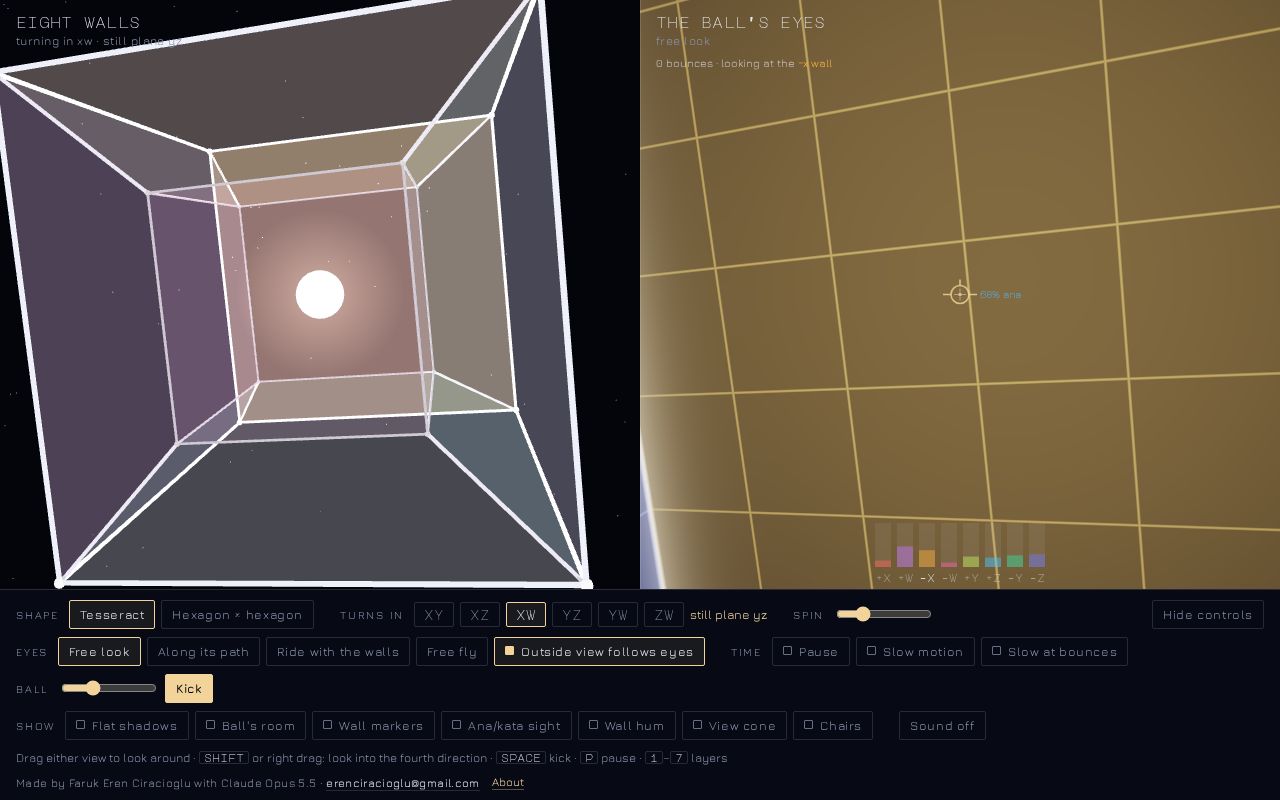
Task: Click the "THE BALL'S EYES" heading
Action: (741, 22)
